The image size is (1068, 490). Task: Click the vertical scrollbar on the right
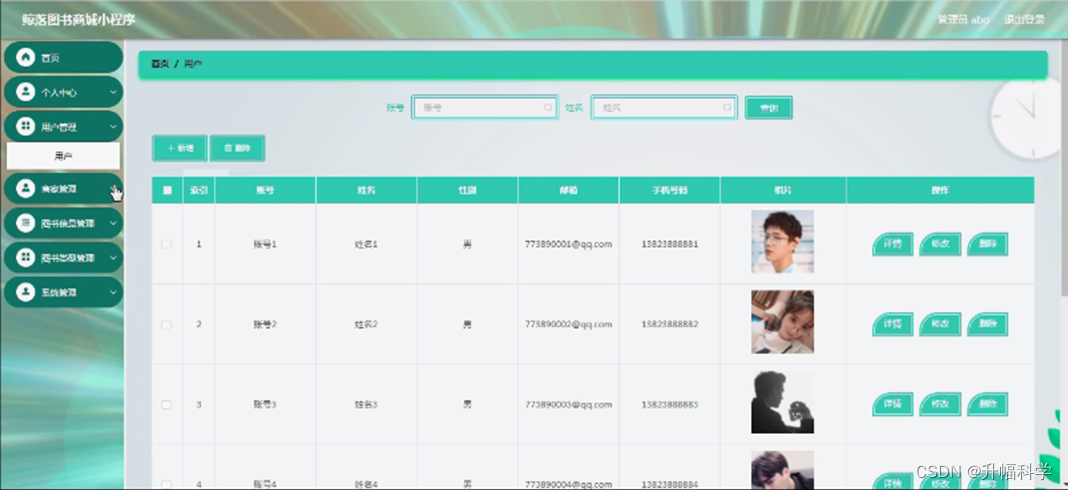1064,170
